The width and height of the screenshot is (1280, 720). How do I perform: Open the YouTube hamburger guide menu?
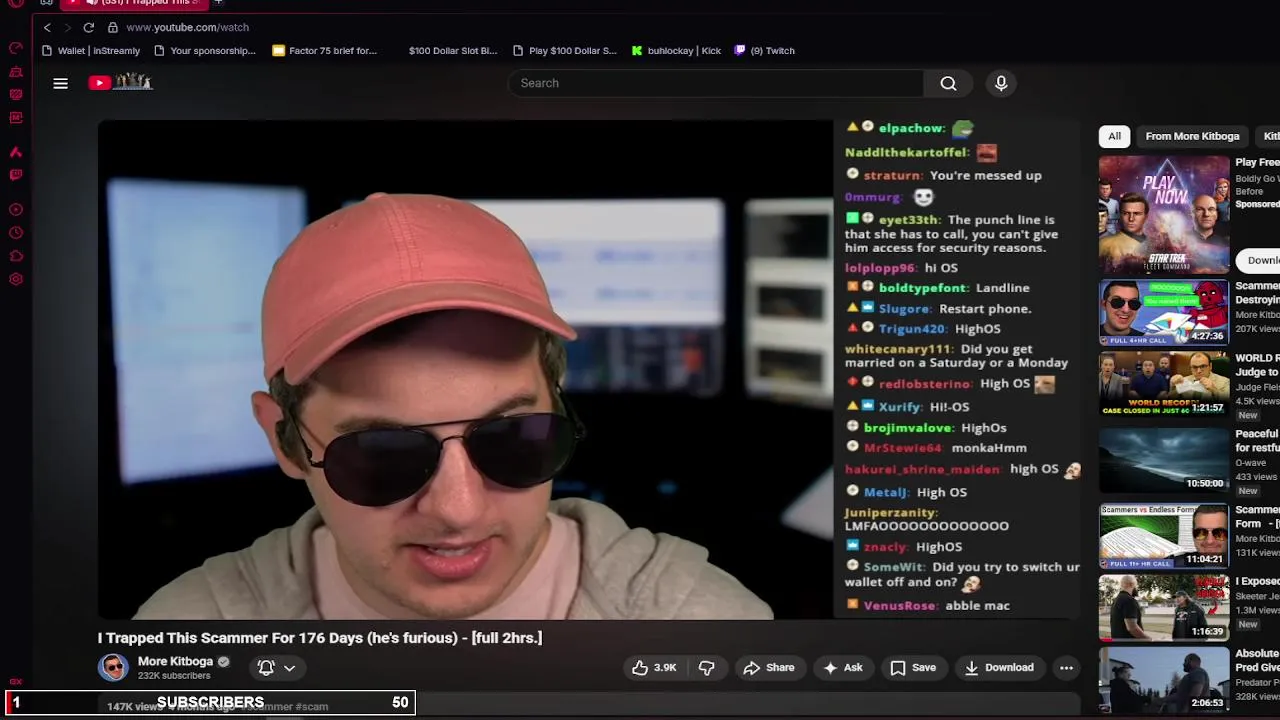point(61,83)
